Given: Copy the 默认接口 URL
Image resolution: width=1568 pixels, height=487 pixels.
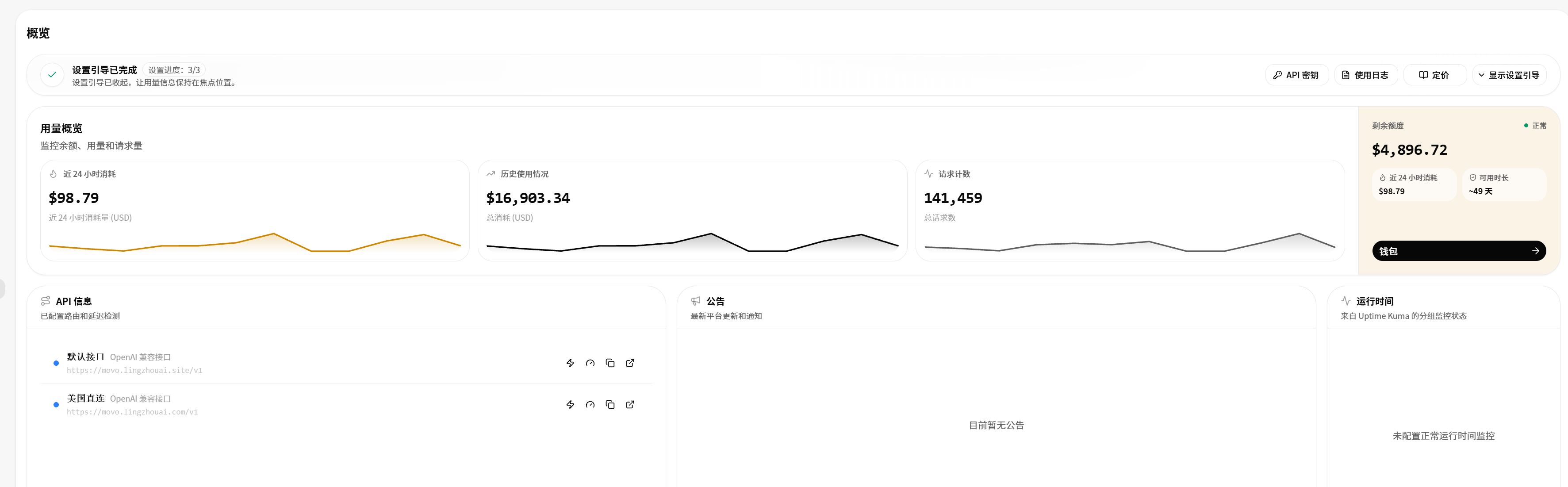Looking at the screenshot, I should tap(610, 363).
